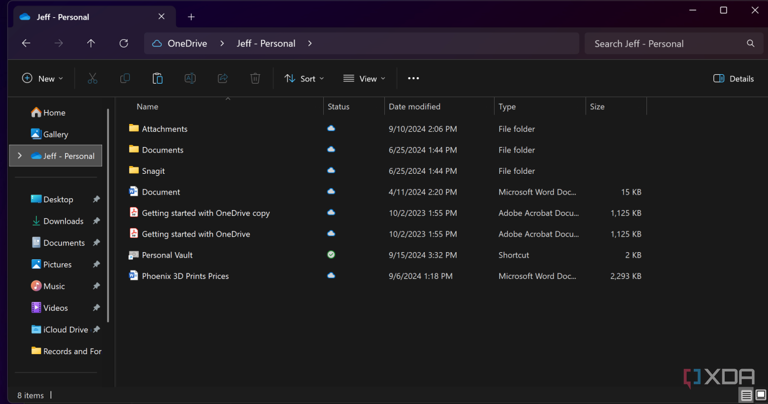Viewport: 768px width, 404px height.
Task: Click the Jeff - Personal breadcrumb segment
Action: tap(266, 44)
